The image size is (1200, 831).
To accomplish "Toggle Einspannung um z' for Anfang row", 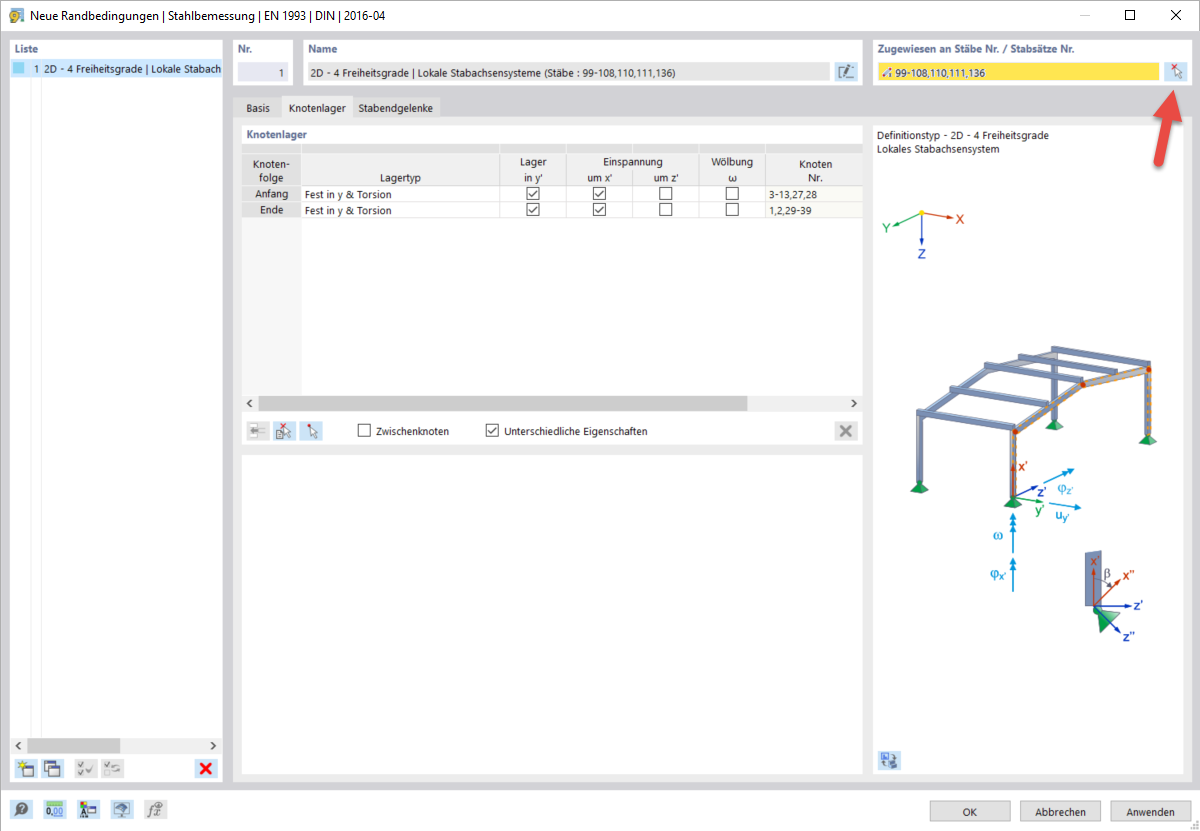I will point(666,194).
